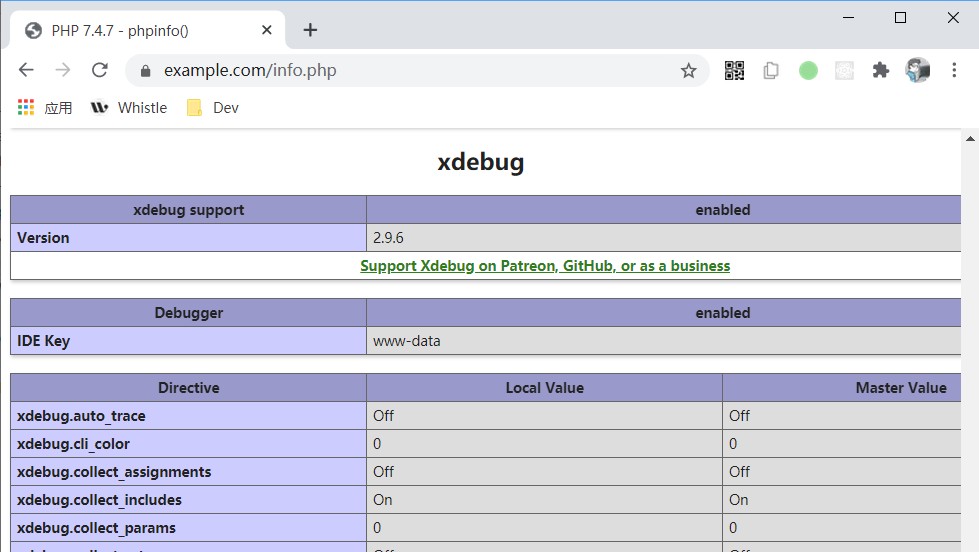This screenshot has width=979, height=552.
Task: Click scrollbar up arrow
Action: coord(970,139)
